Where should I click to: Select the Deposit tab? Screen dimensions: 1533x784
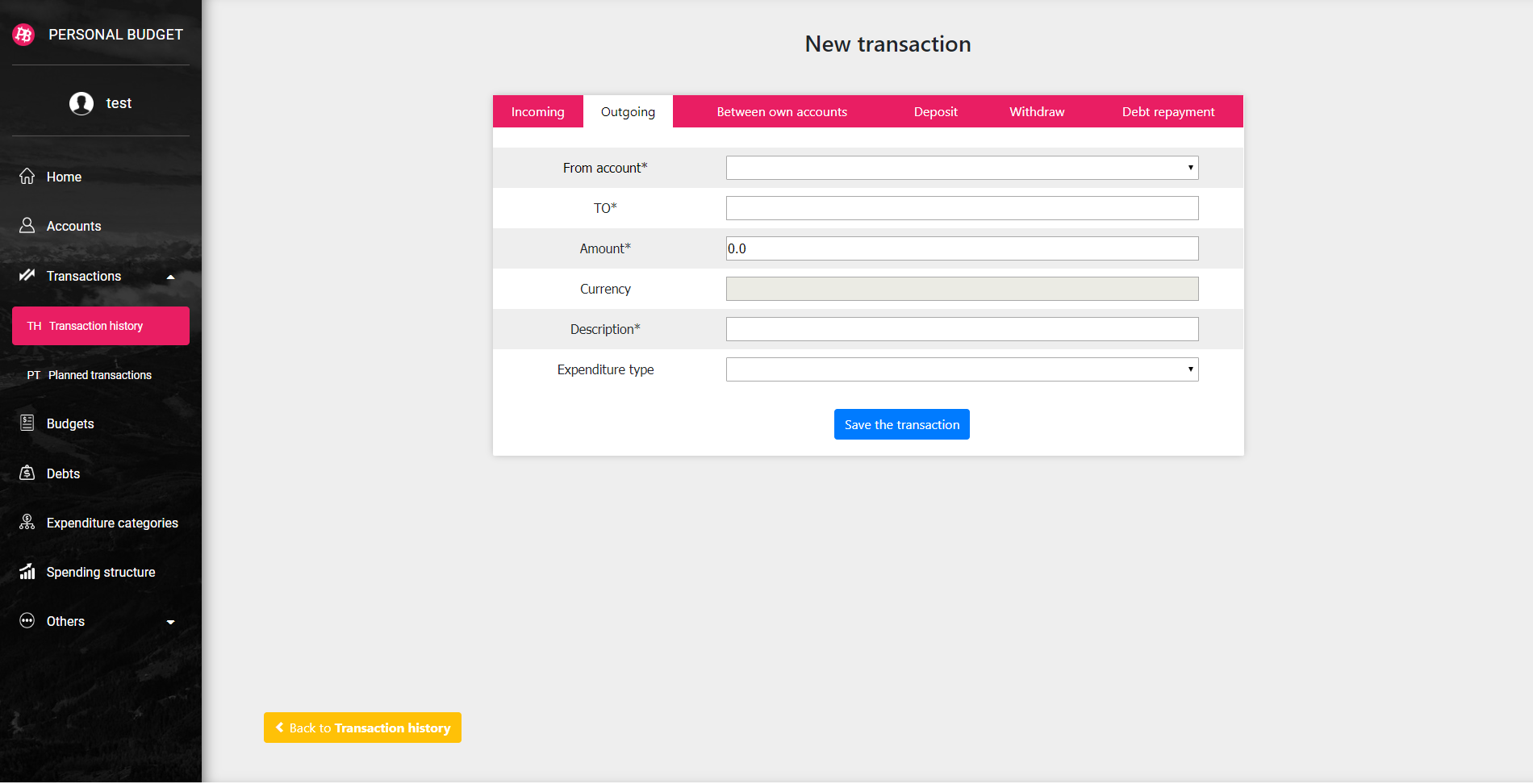(x=935, y=111)
